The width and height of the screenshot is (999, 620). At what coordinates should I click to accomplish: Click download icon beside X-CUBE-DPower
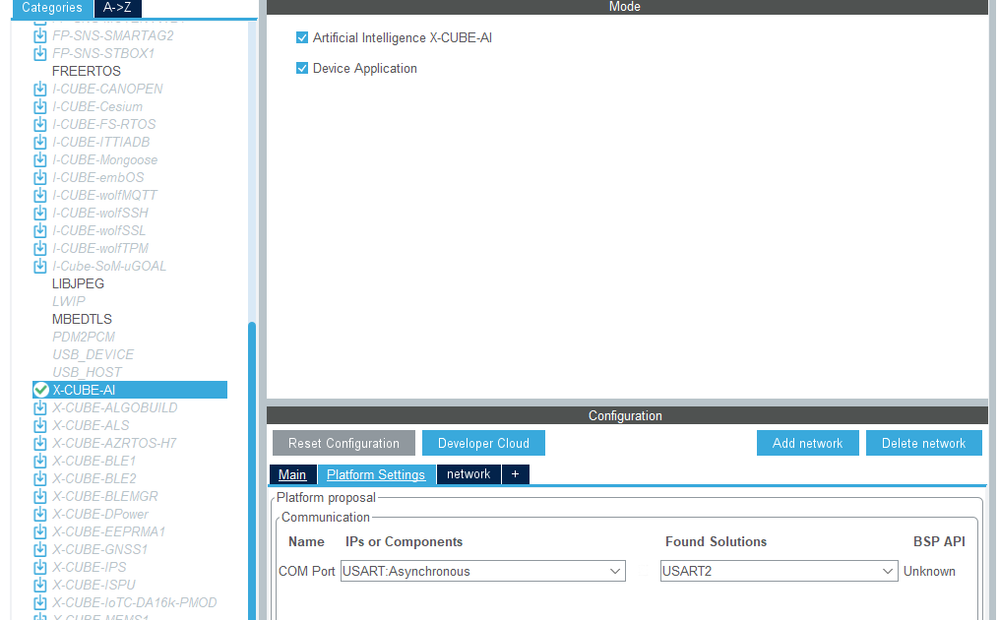point(40,514)
